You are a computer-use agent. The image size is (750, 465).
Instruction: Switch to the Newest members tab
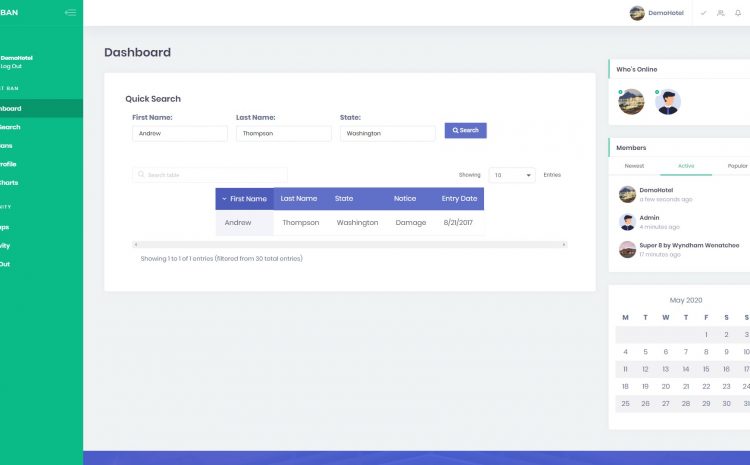(x=634, y=166)
